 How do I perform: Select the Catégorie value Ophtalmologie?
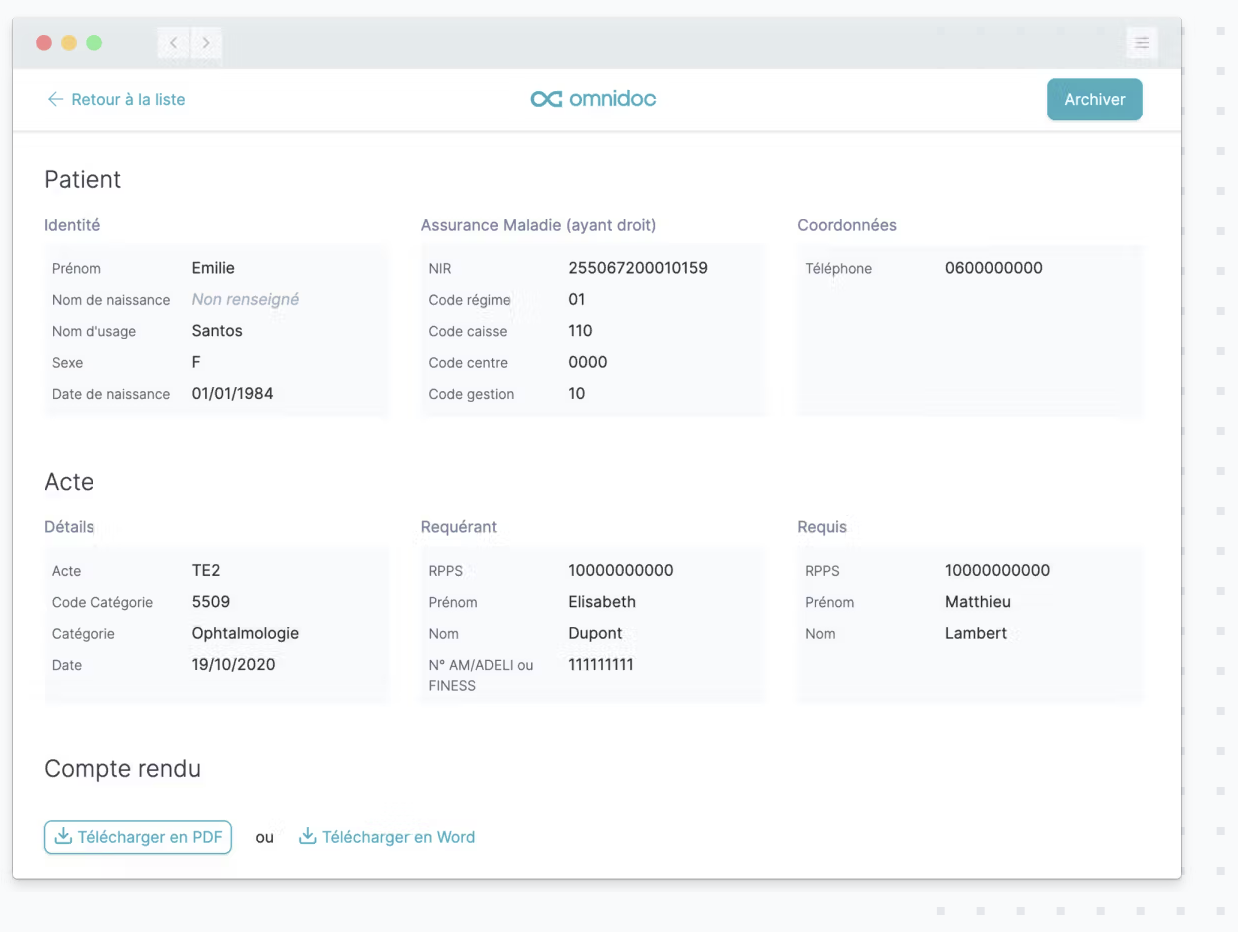pyautogui.click(x=245, y=633)
